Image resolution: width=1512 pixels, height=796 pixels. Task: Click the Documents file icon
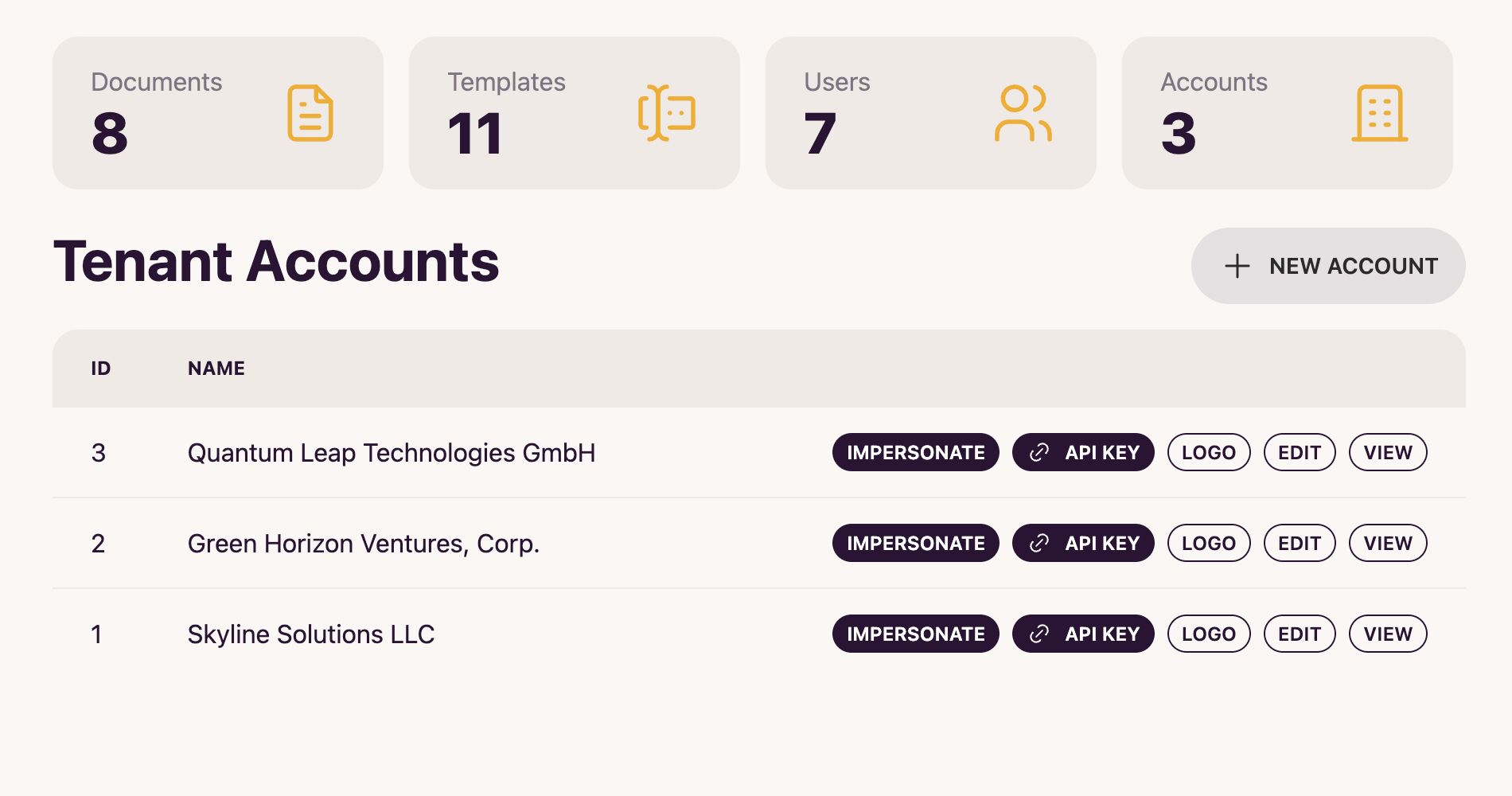(x=310, y=113)
